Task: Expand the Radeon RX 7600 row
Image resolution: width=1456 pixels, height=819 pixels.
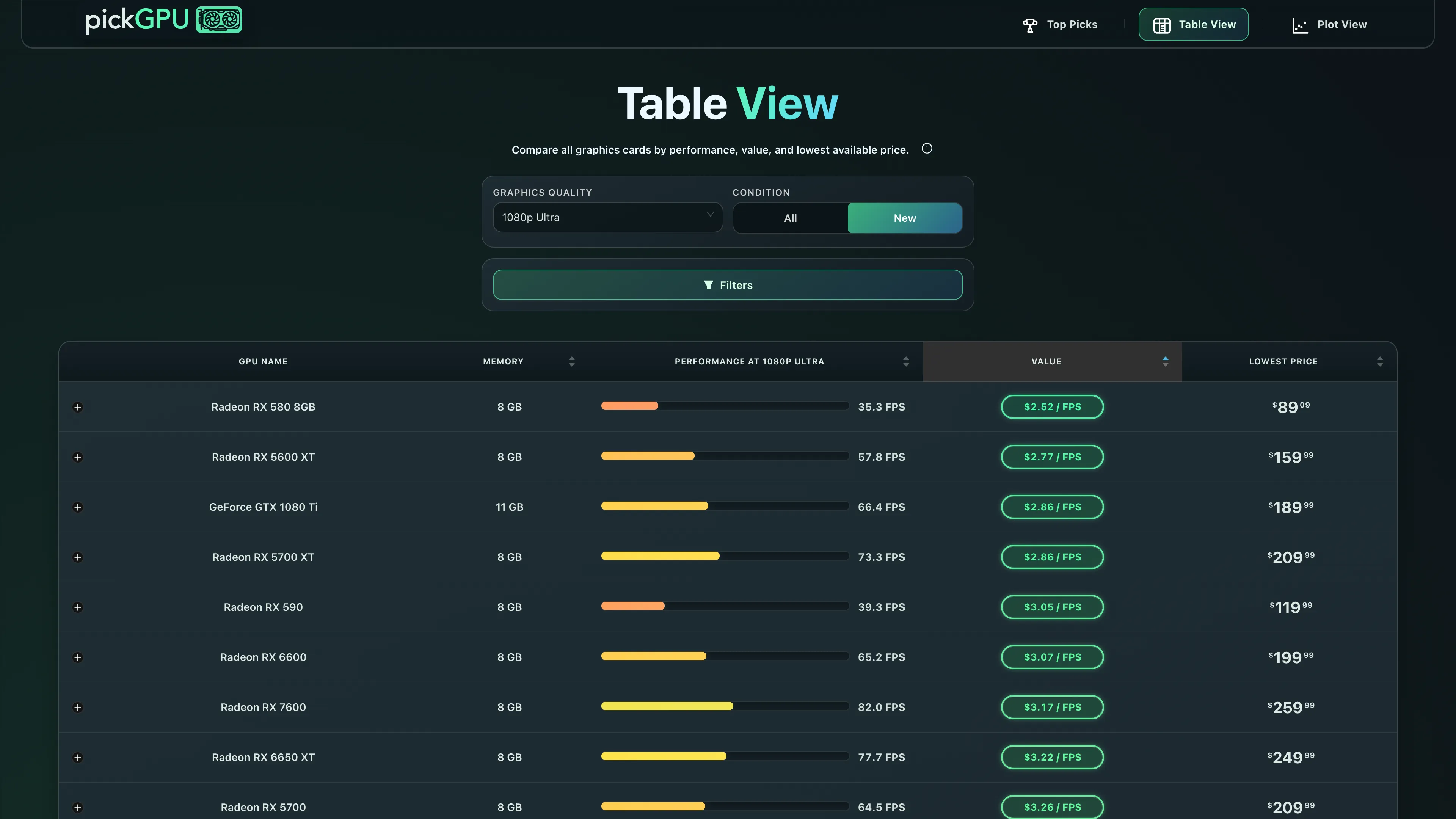Action: tap(78, 708)
